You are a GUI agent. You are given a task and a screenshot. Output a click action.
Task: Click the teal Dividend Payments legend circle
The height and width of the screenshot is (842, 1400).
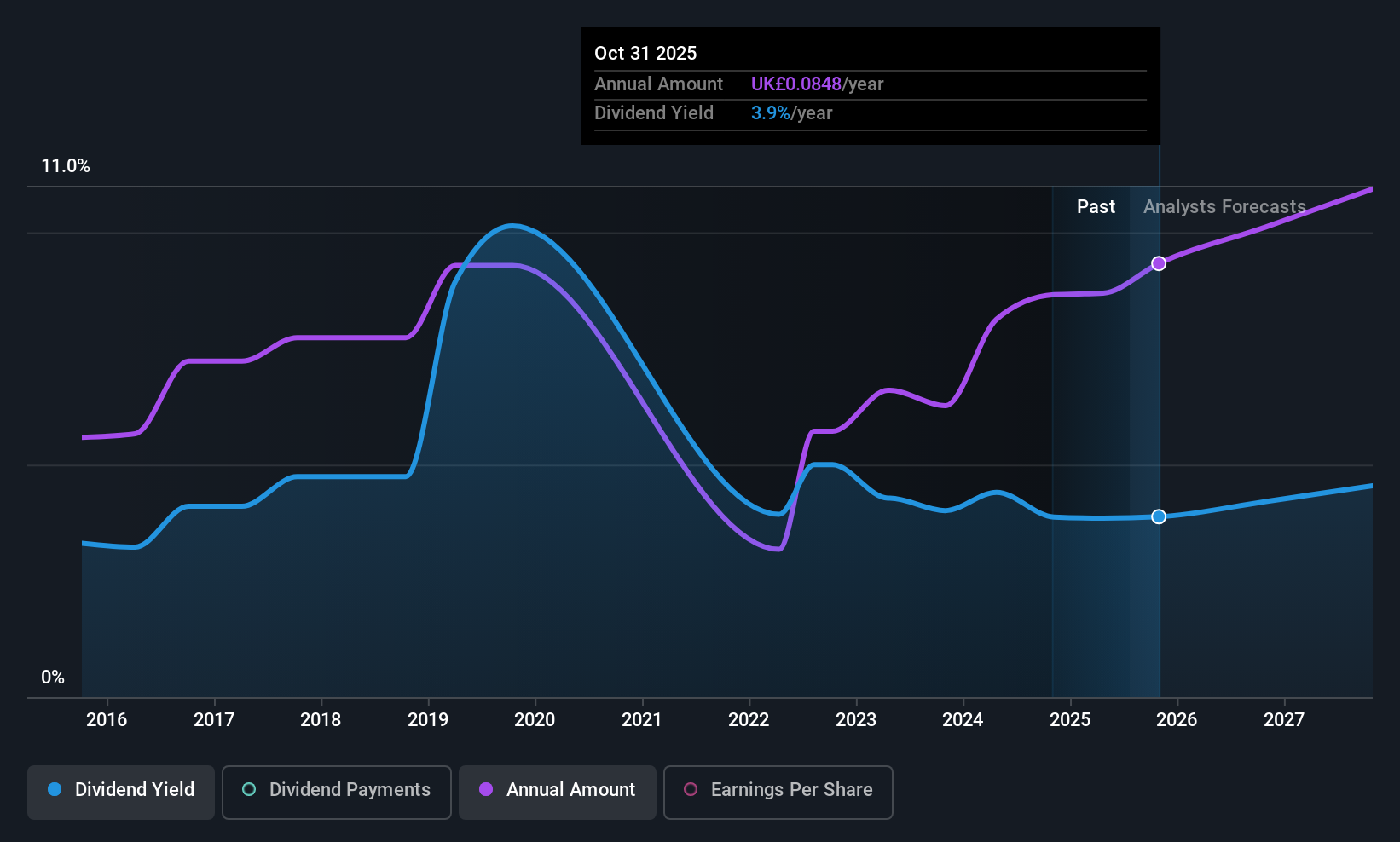point(249,789)
